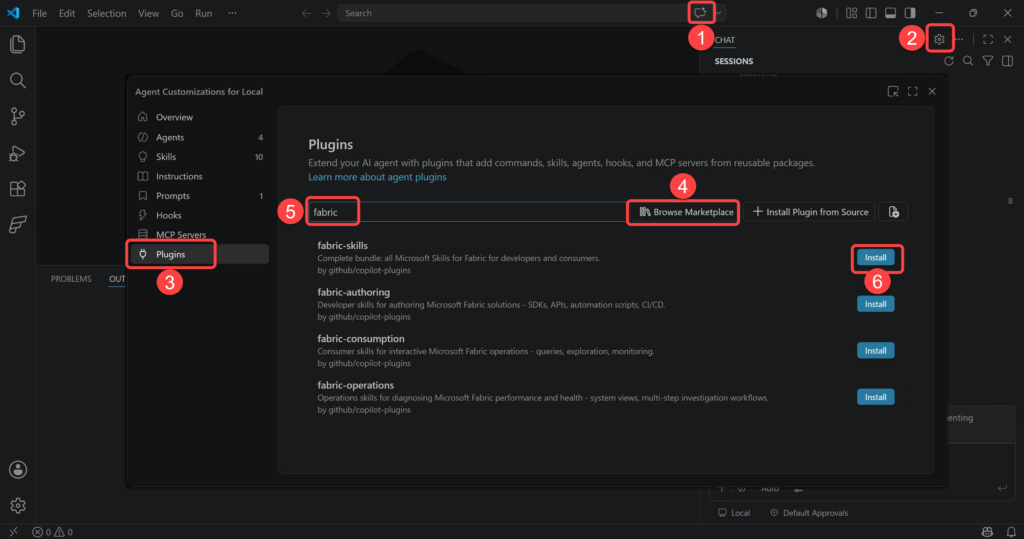Screen dimensions: 1024x539
Task: Open the Go menu
Action: (177, 13)
